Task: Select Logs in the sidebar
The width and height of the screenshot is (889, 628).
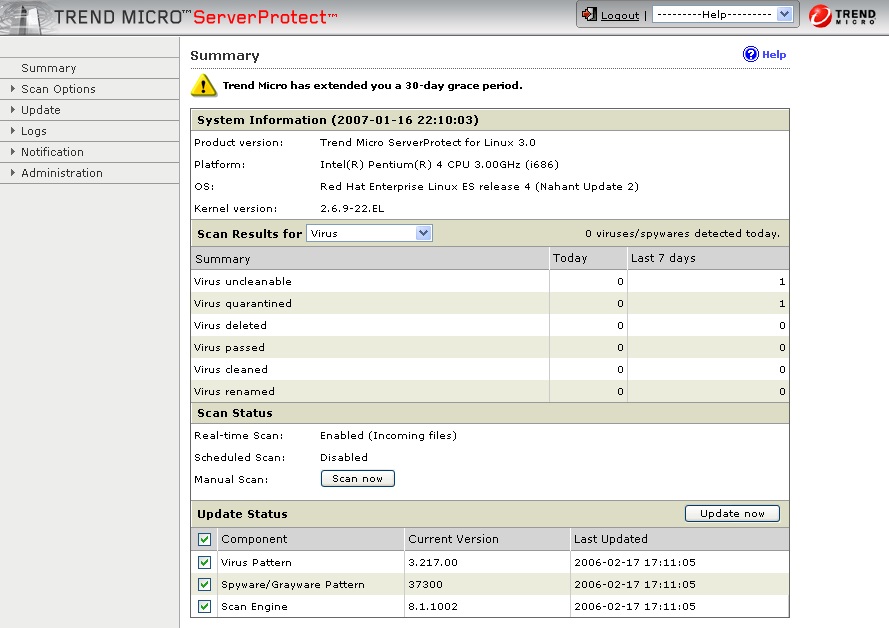Action: 34,131
